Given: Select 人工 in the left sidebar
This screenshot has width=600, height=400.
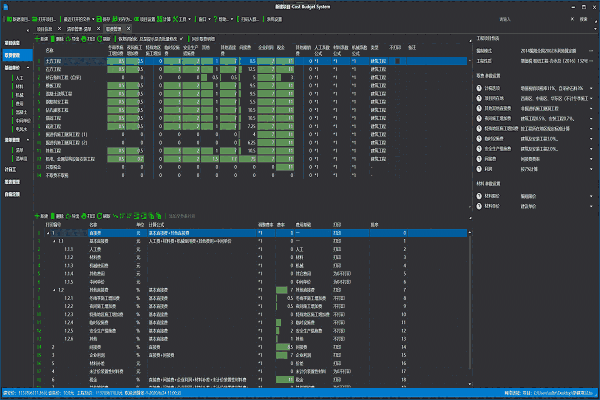Looking at the screenshot, I should pyautogui.click(x=20, y=77).
